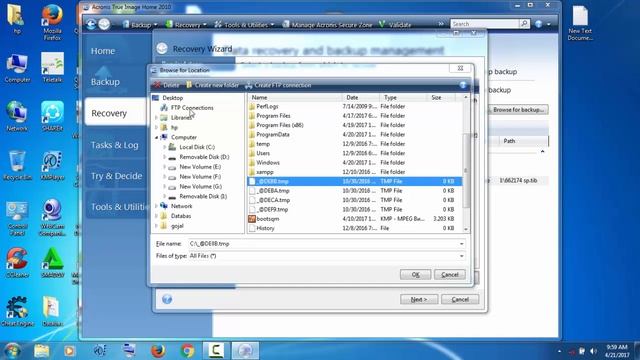
Task: Open Firefox from taskbar
Action: (x=158, y=351)
